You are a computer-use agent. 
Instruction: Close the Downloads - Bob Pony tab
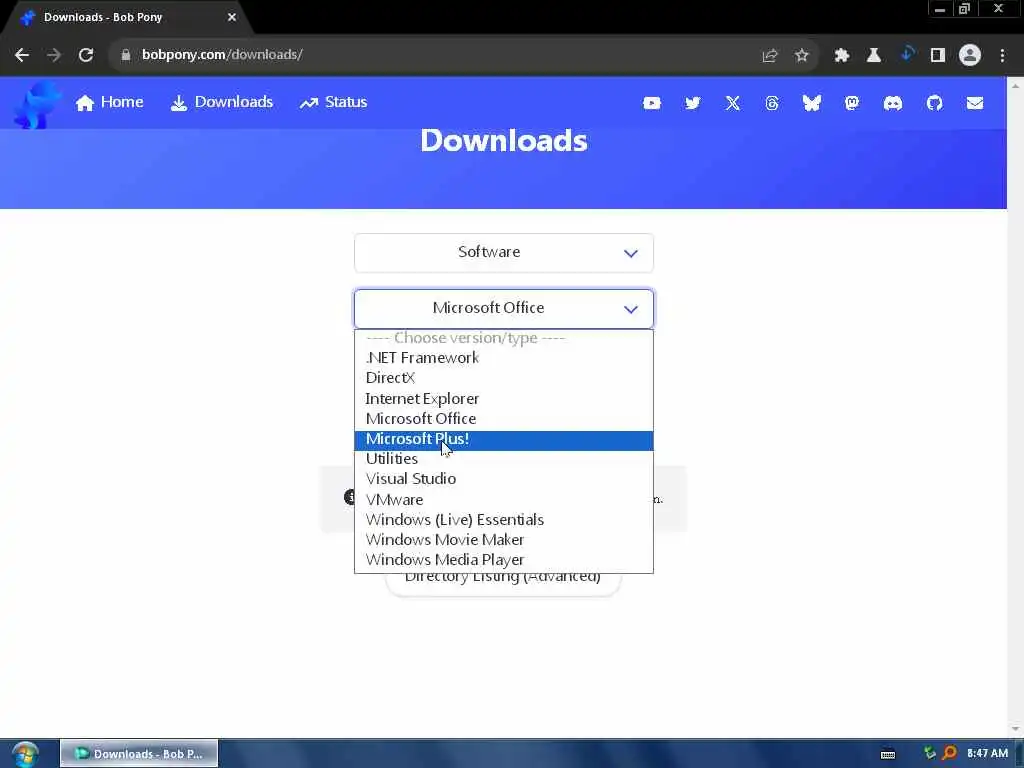click(232, 18)
